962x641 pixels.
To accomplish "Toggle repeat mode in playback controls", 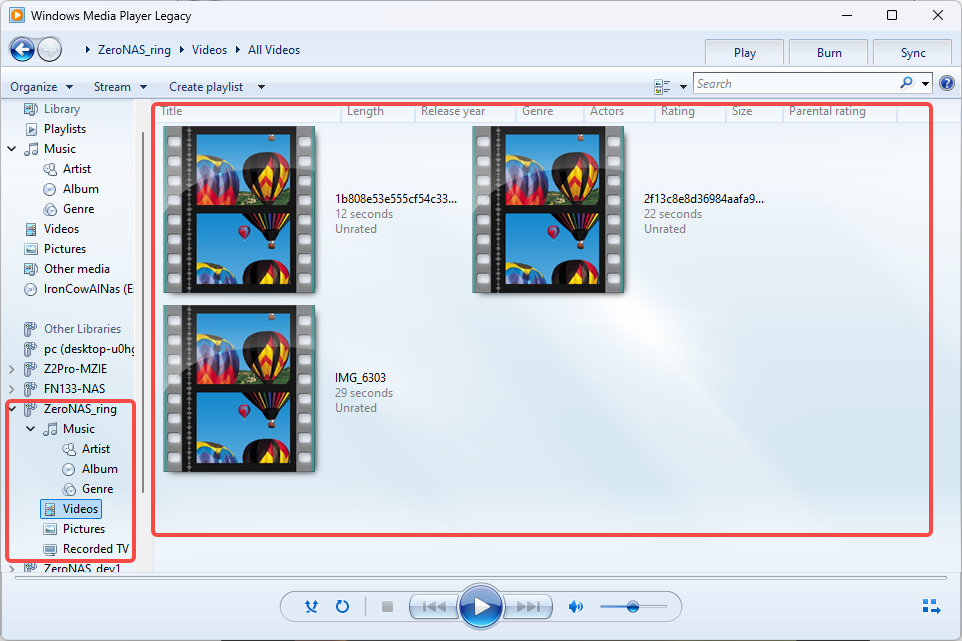I will (x=342, y=607).
